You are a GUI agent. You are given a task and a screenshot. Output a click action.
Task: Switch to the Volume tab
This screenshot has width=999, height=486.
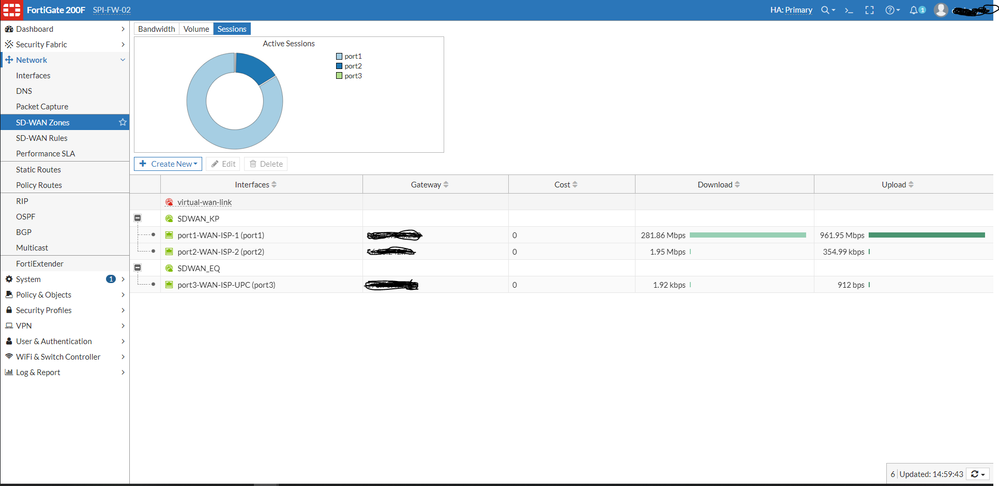pyautogui.click(x=196, y=29)
